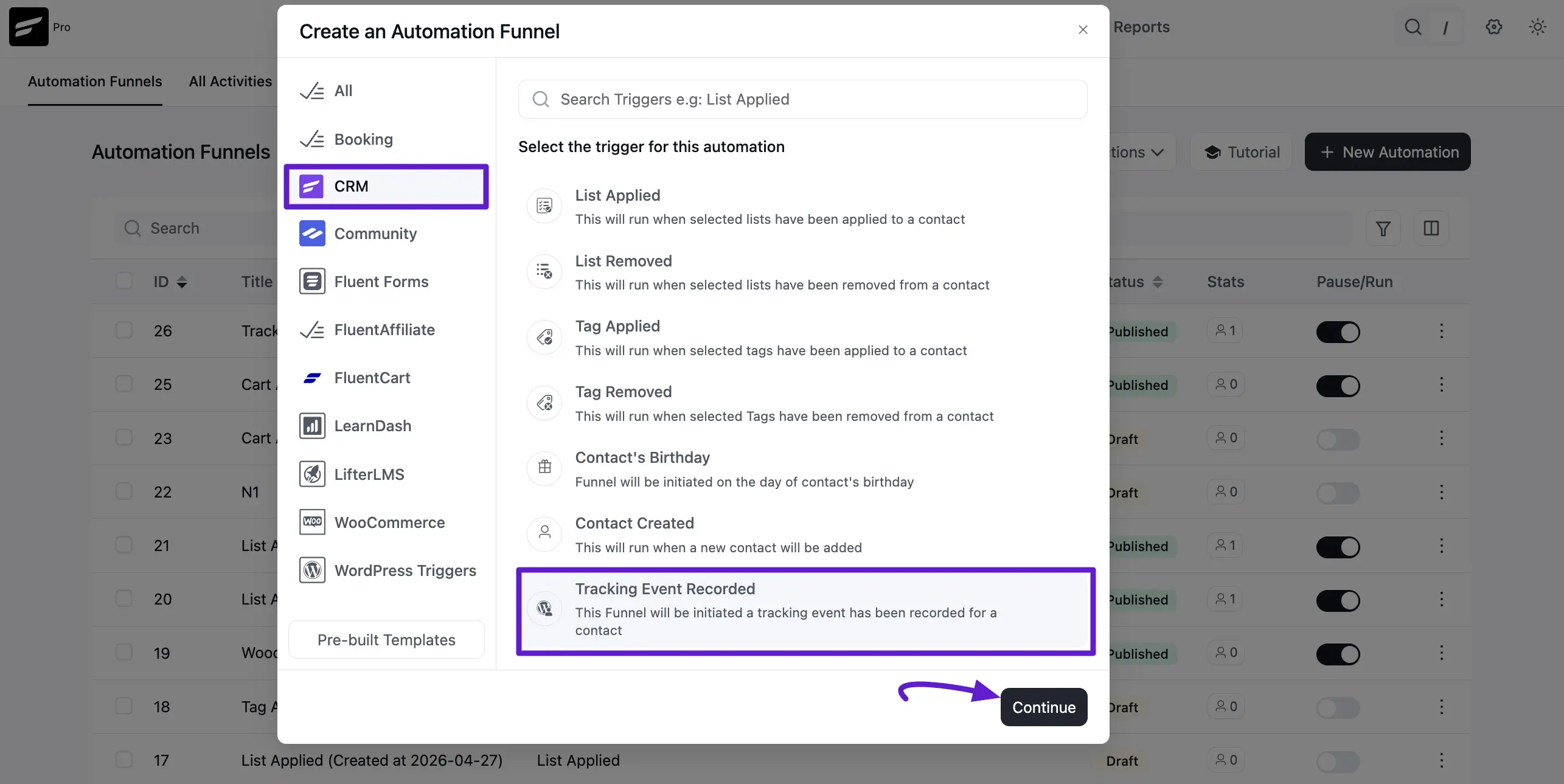The width and height of the screenshot is (1564, 784).
Task: Switch to the Automation Funnels tab
Action: (95, 82)
